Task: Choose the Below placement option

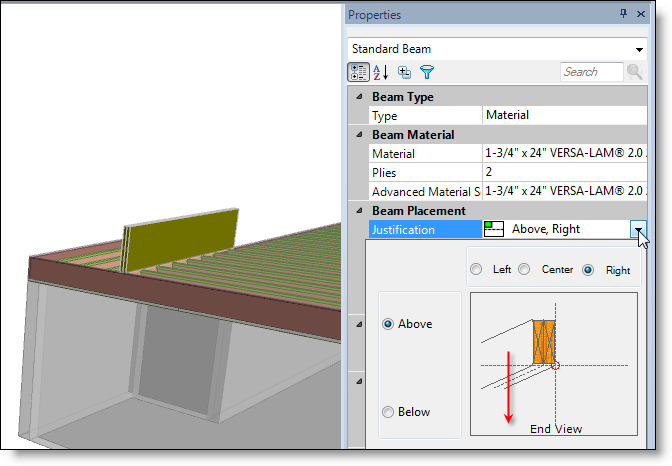Action: pyautogui.click(x=388, y=412)
